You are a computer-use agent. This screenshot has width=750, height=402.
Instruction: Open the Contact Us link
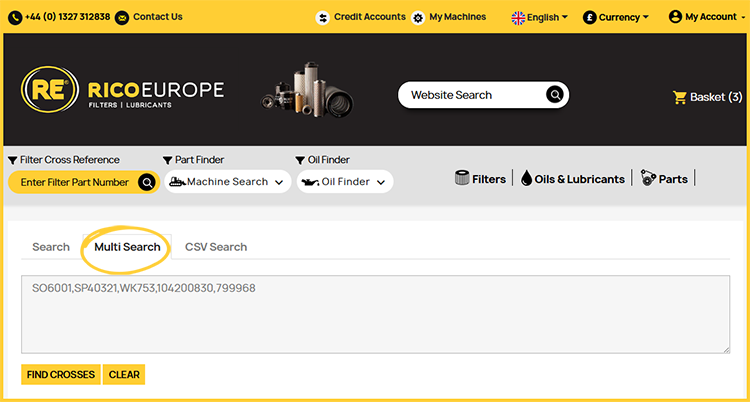157,17
